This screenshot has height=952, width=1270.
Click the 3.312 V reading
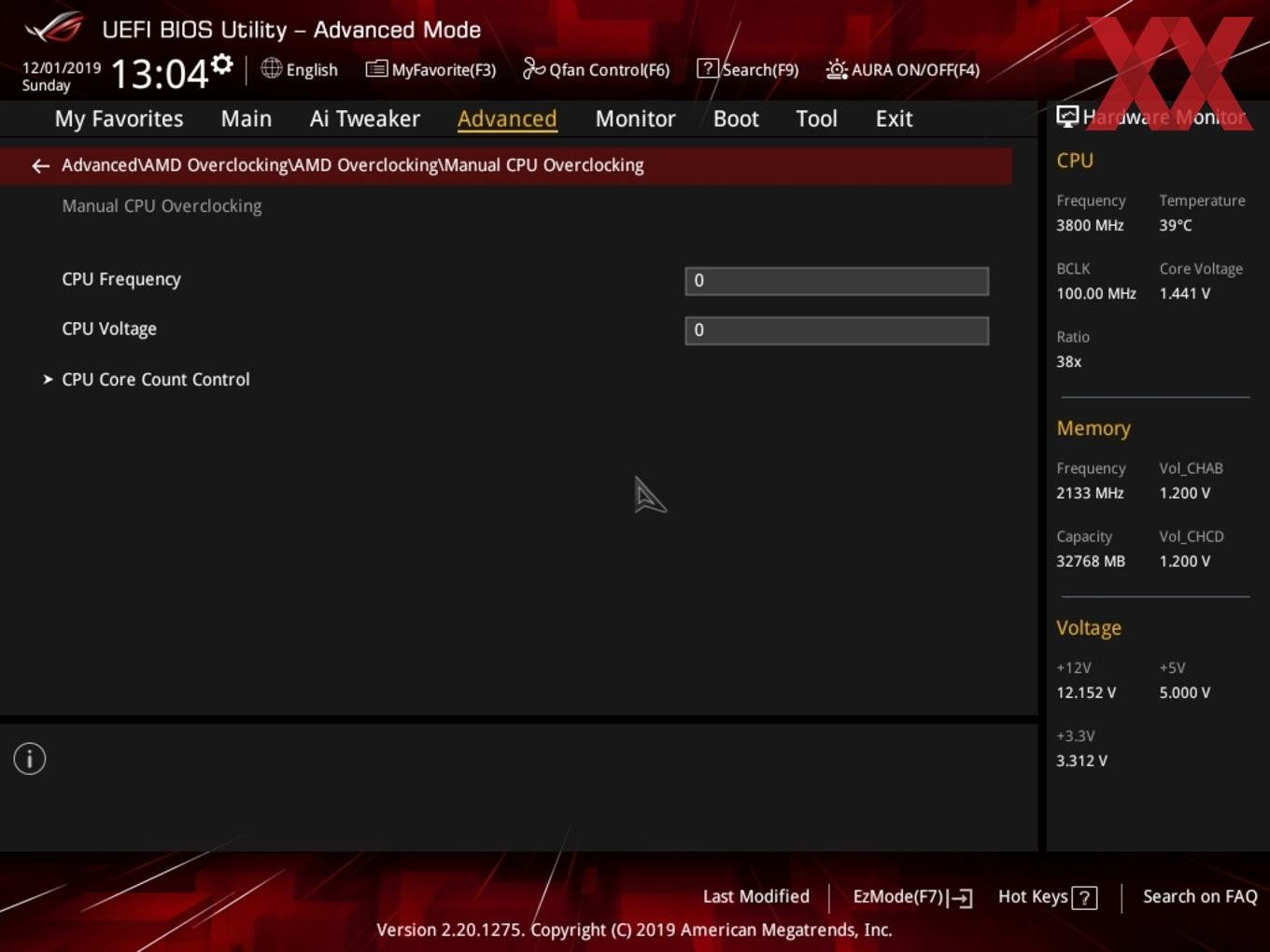coord(1081,761)
